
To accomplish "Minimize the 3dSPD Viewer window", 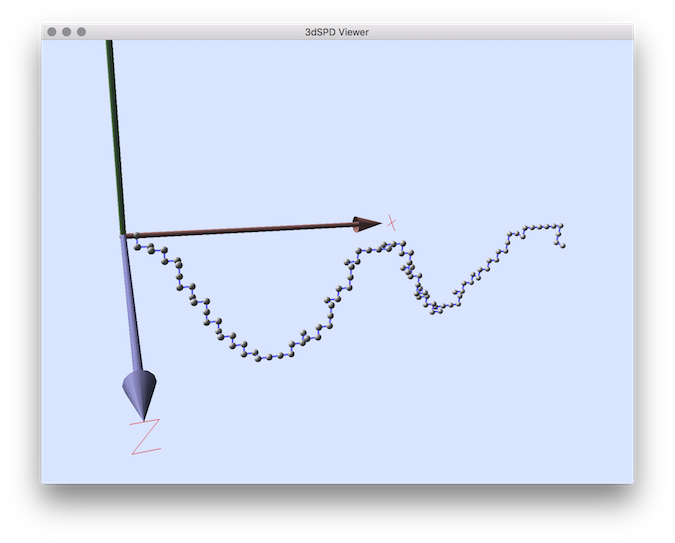I will [x=67, y=32].
